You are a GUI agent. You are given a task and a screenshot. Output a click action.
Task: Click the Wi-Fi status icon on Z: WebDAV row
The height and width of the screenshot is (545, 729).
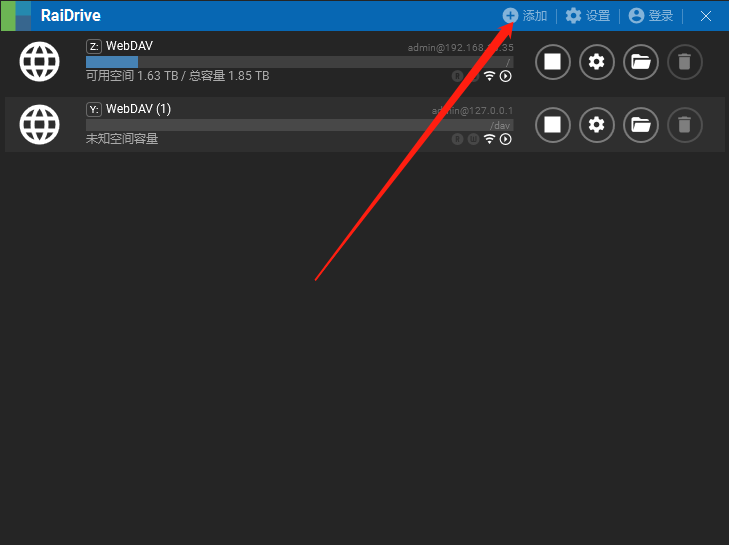click(x=489, y=76)
